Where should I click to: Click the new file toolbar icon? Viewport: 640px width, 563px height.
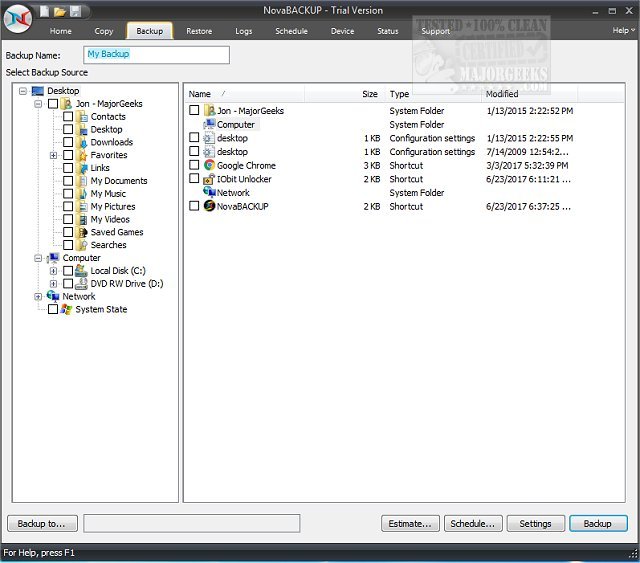tap(44, 11)
